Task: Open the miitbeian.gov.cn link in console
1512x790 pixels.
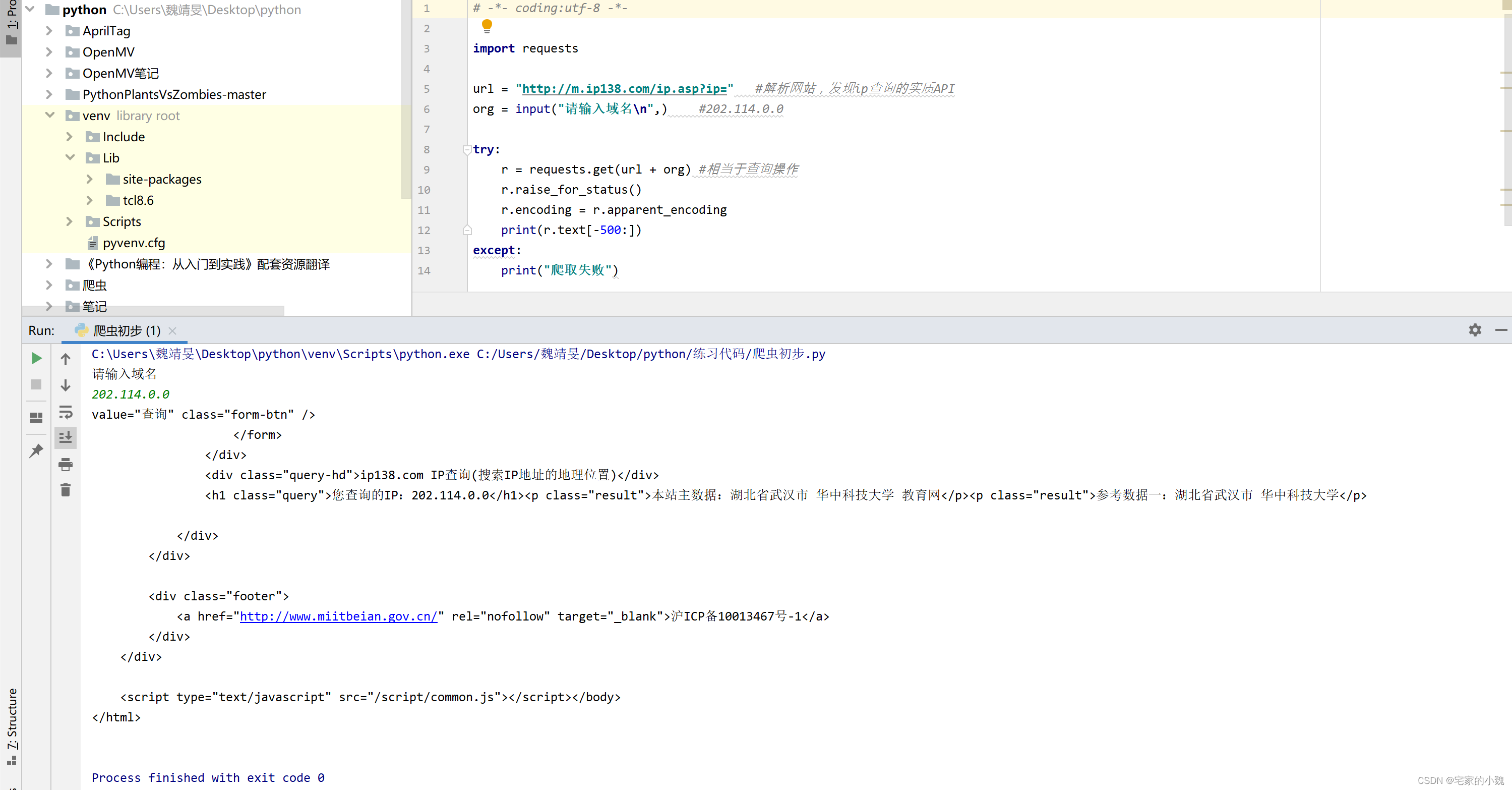Action: [x=339, y=616]
